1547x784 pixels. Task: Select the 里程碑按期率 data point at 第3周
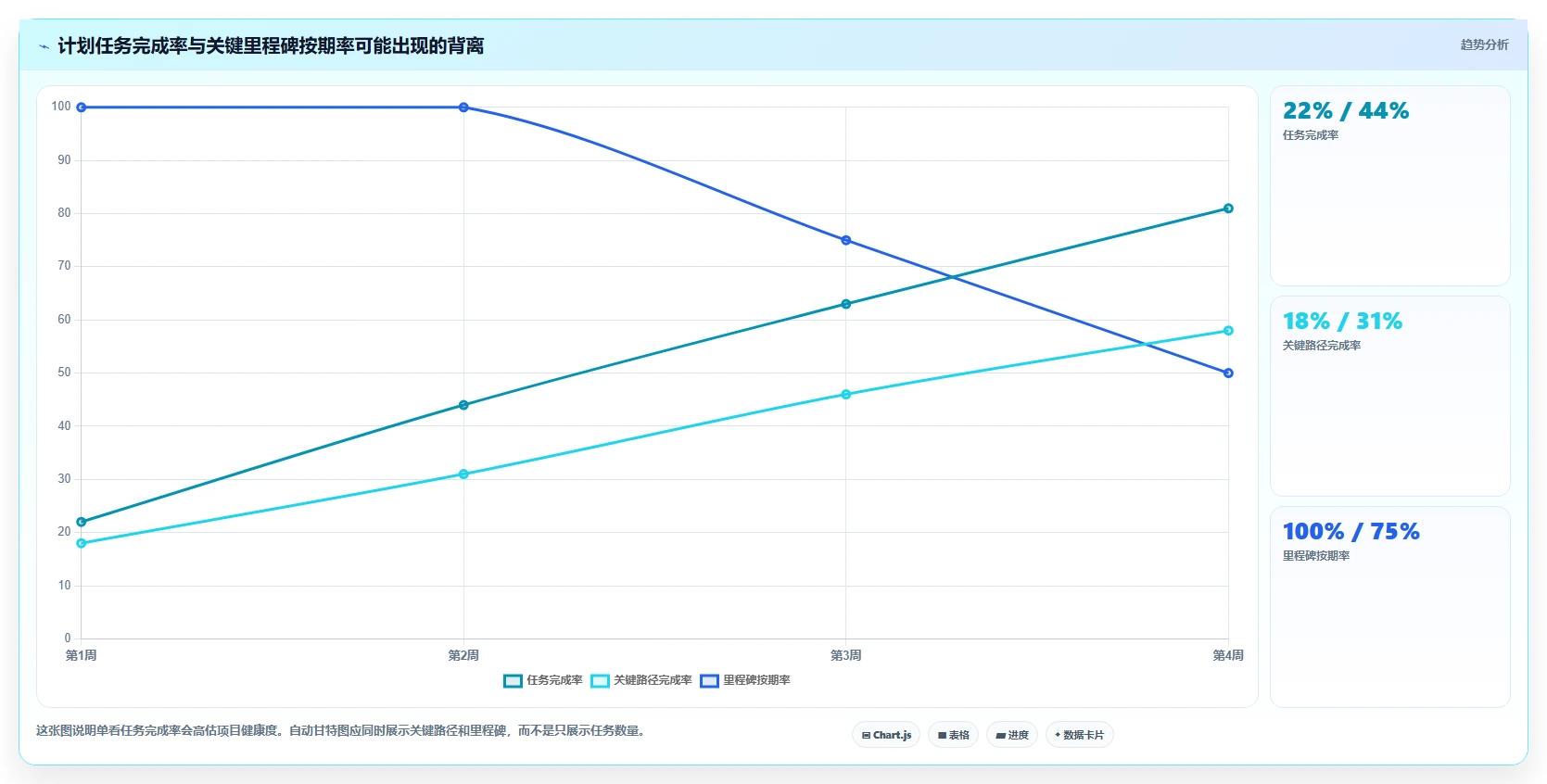coord(846,240)
